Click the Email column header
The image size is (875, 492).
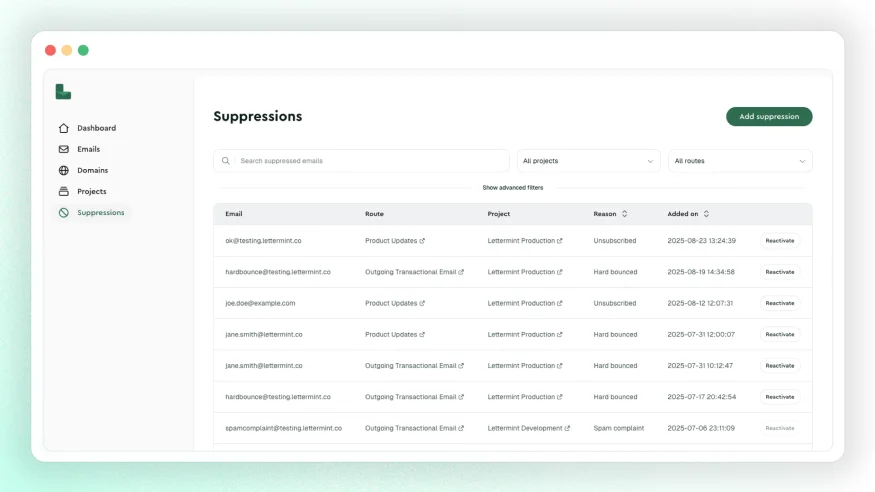point(234,214)
